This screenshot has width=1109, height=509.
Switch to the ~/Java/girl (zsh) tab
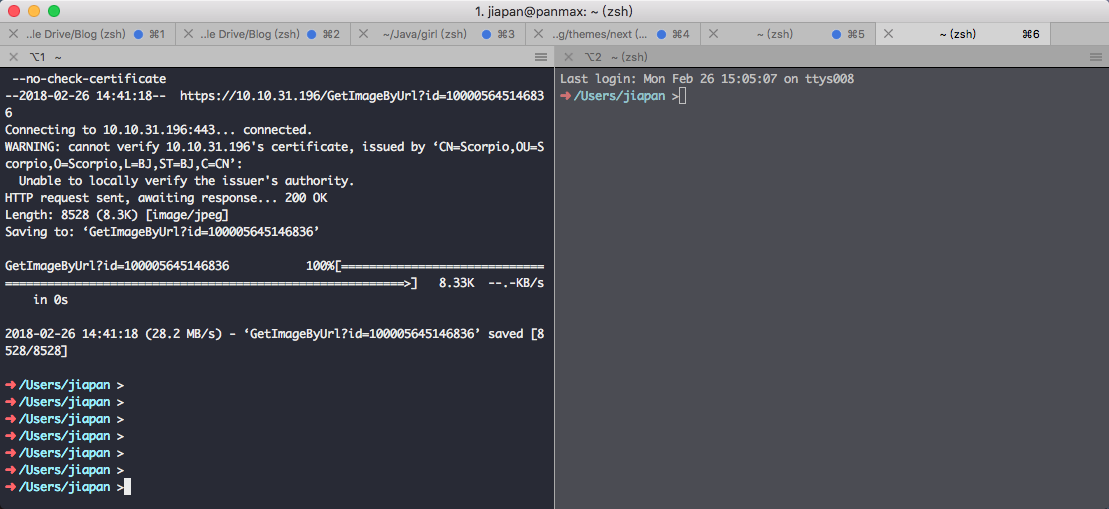(424, 34)
